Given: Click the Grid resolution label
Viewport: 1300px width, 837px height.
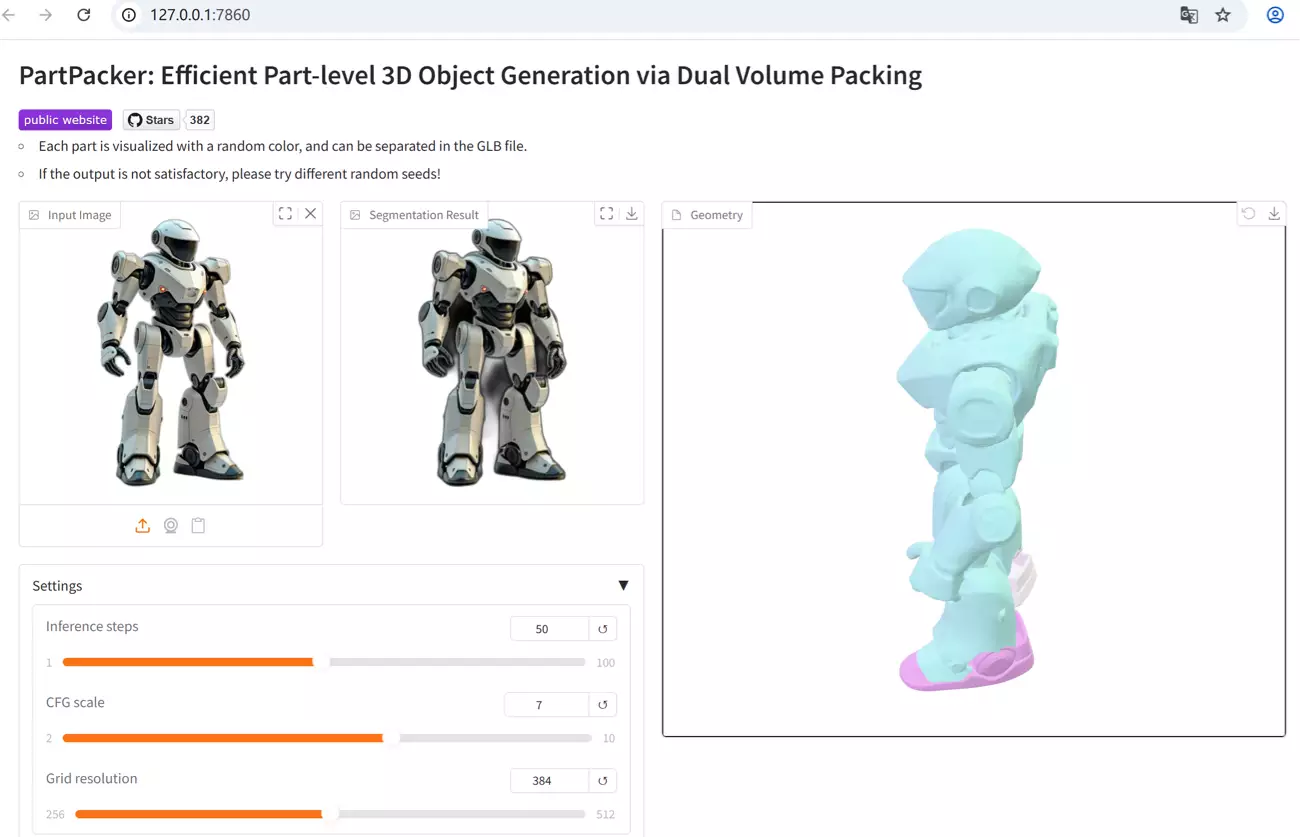Looking at the screenshot, I should click(91, 778).
